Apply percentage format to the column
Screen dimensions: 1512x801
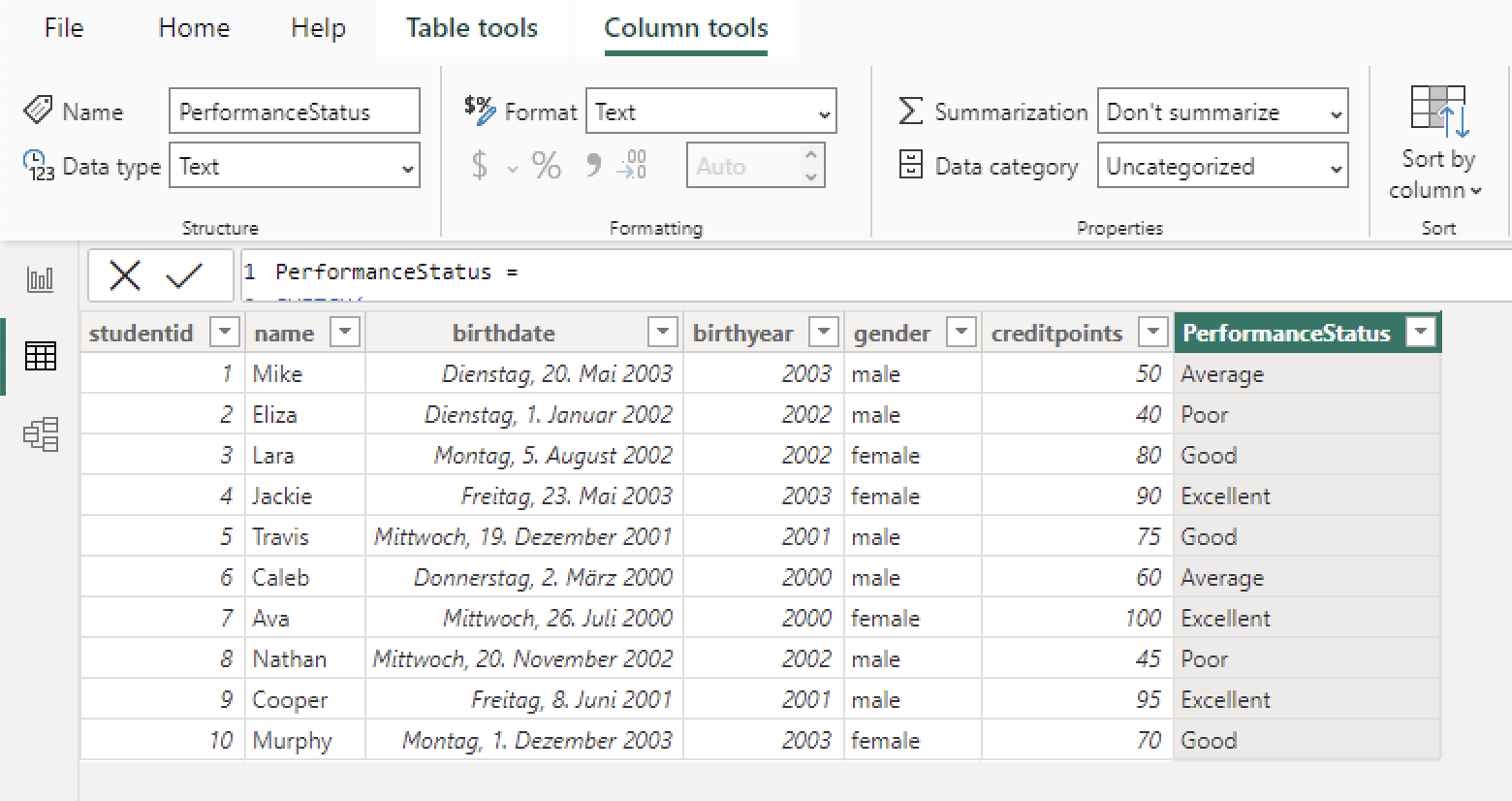[x=546, y=165]
